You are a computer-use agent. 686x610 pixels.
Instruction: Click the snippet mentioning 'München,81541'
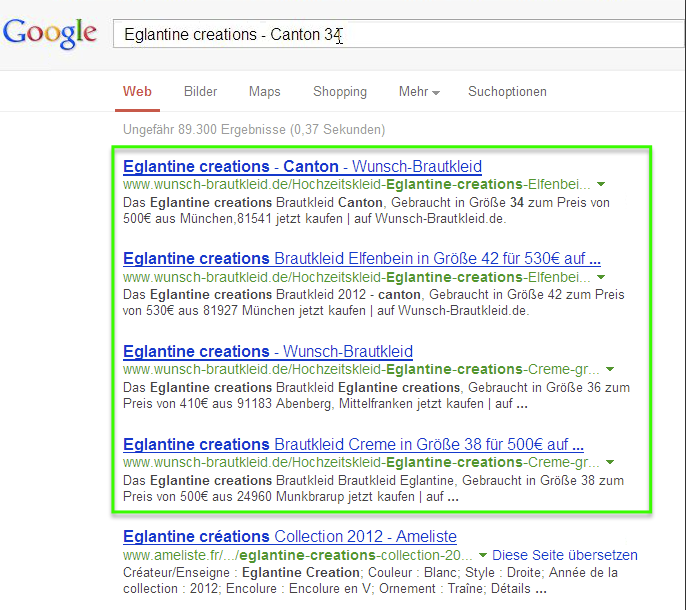coord(366,210)
